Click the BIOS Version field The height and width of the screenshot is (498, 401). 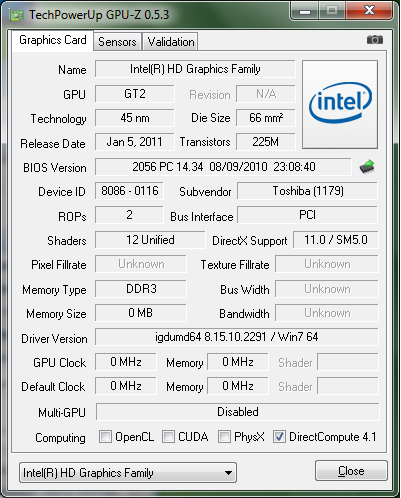point(223,167)
